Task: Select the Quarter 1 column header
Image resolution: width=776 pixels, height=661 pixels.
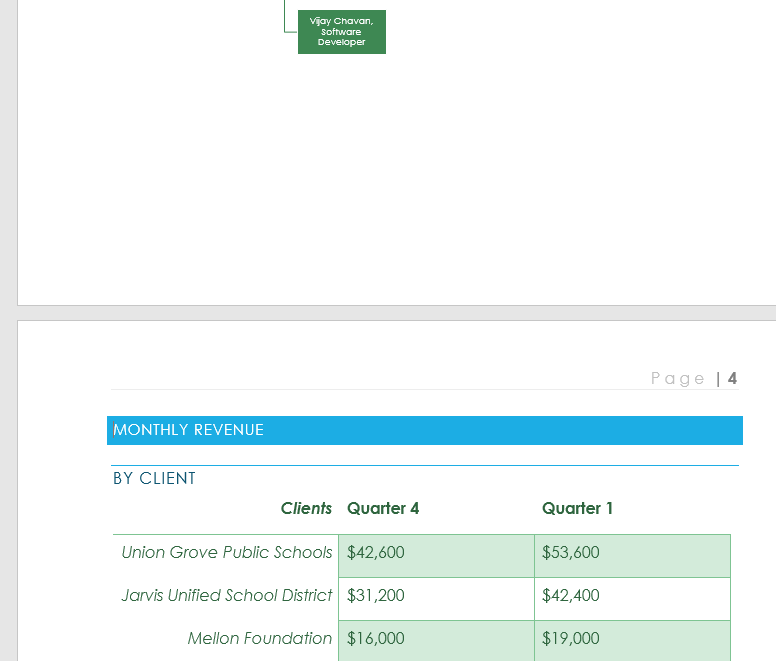Action: tap(577, 508)
